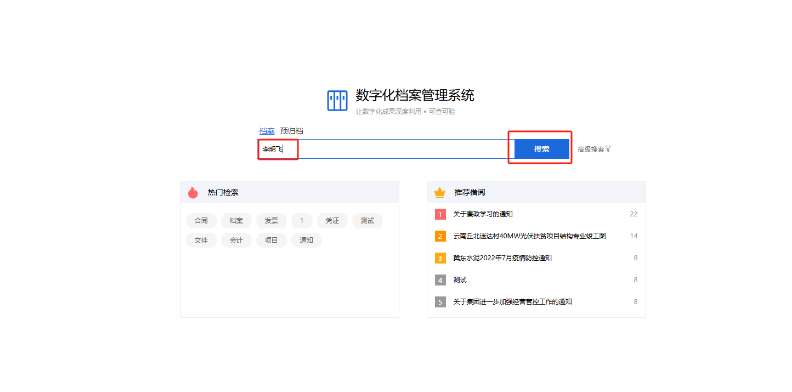Switch to the 预归档 tab
The width and height of the screenshot is (792, 392).
click(292, 131)
